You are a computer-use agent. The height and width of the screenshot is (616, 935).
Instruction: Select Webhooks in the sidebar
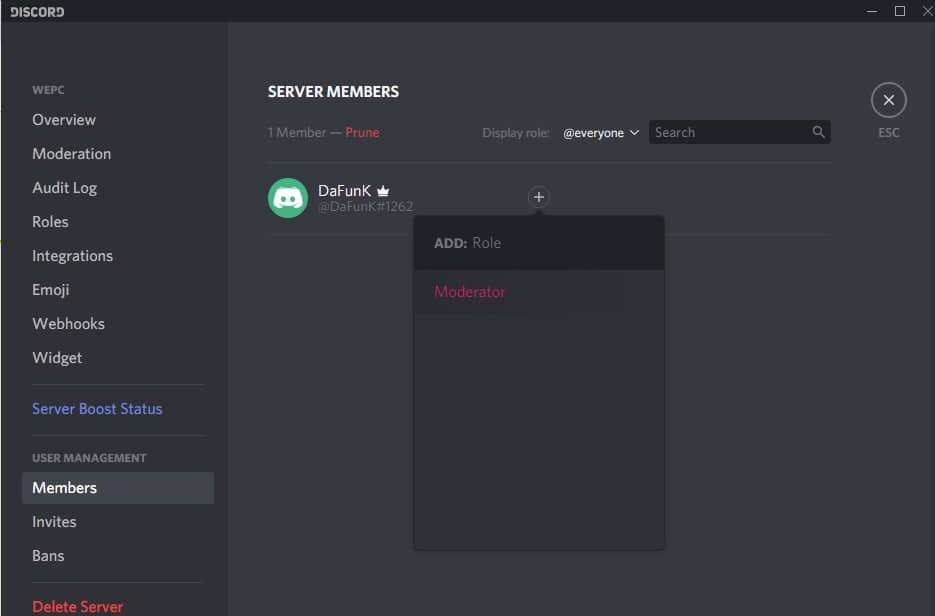[x=69, y=324]
